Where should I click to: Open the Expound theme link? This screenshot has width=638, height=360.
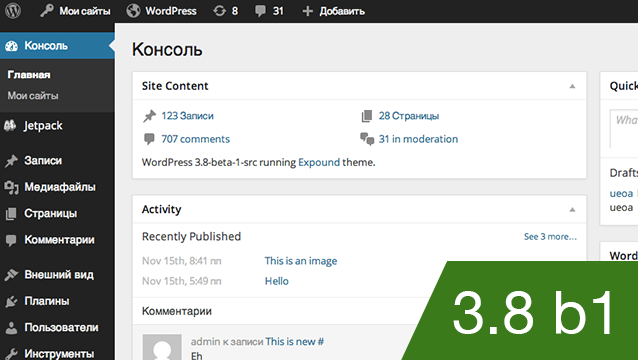point(319,163)
